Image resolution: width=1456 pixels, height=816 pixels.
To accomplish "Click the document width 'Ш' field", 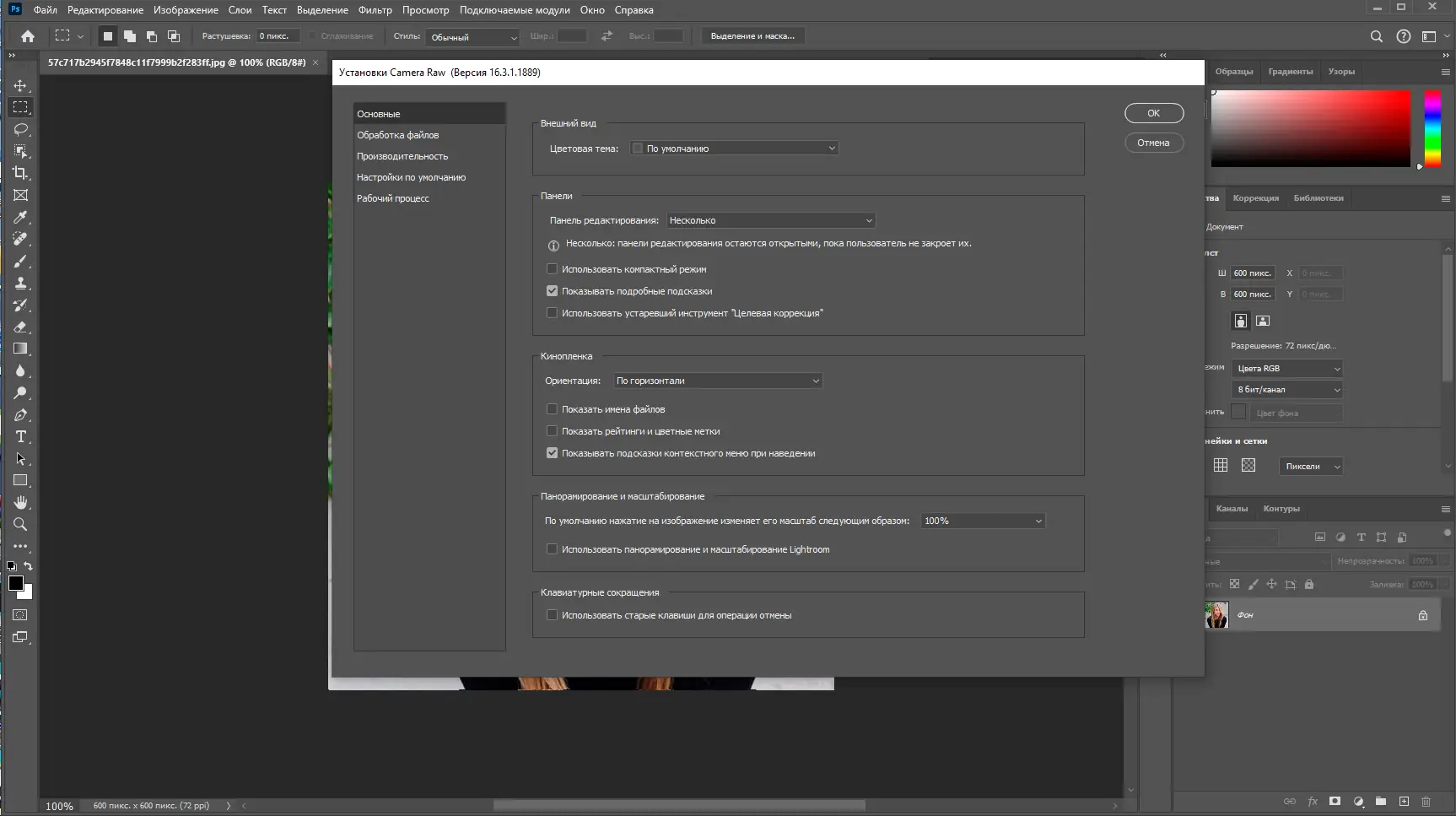I will 1252,273.
